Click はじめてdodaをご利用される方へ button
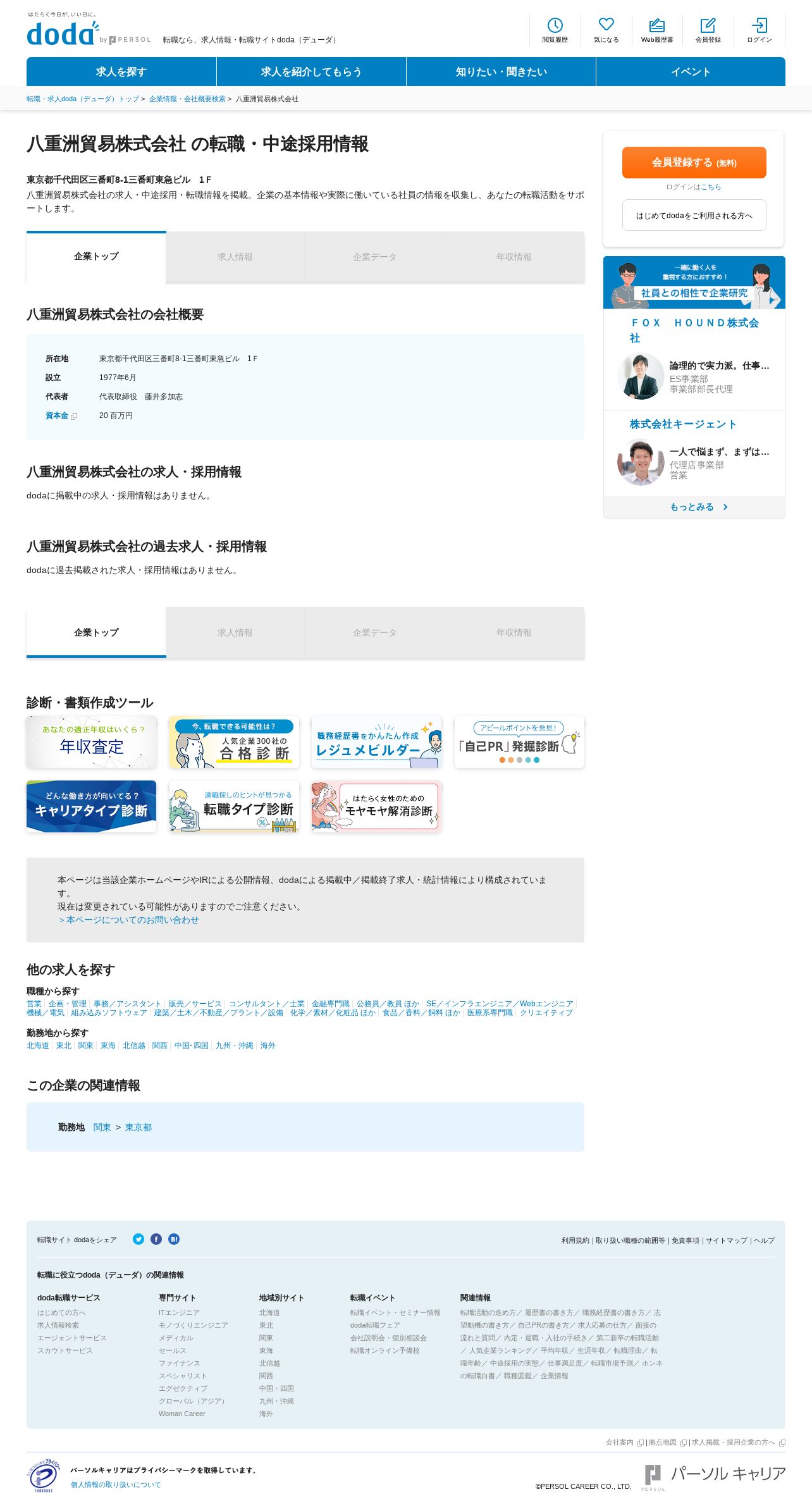Image resolution: width=812 pixels, height=1499 pixels. (694, 216)
